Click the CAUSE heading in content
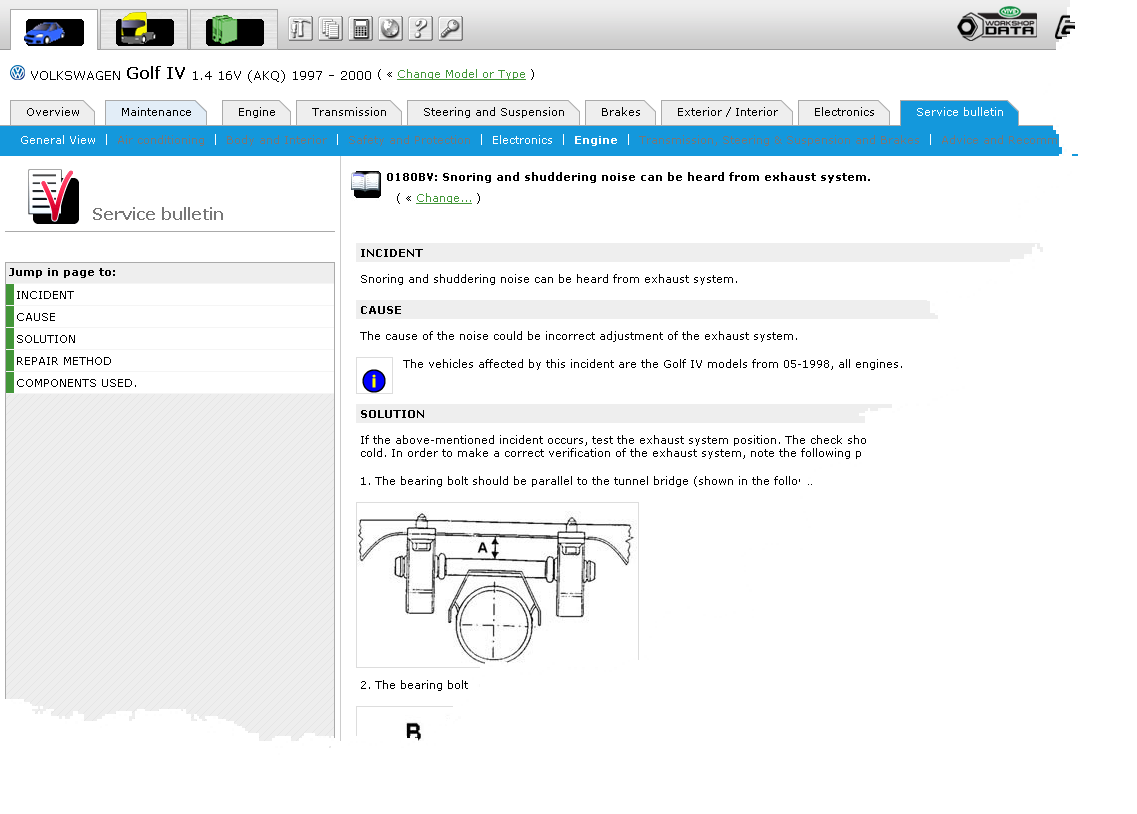The image size is (1137, 814). click(381, 310)
